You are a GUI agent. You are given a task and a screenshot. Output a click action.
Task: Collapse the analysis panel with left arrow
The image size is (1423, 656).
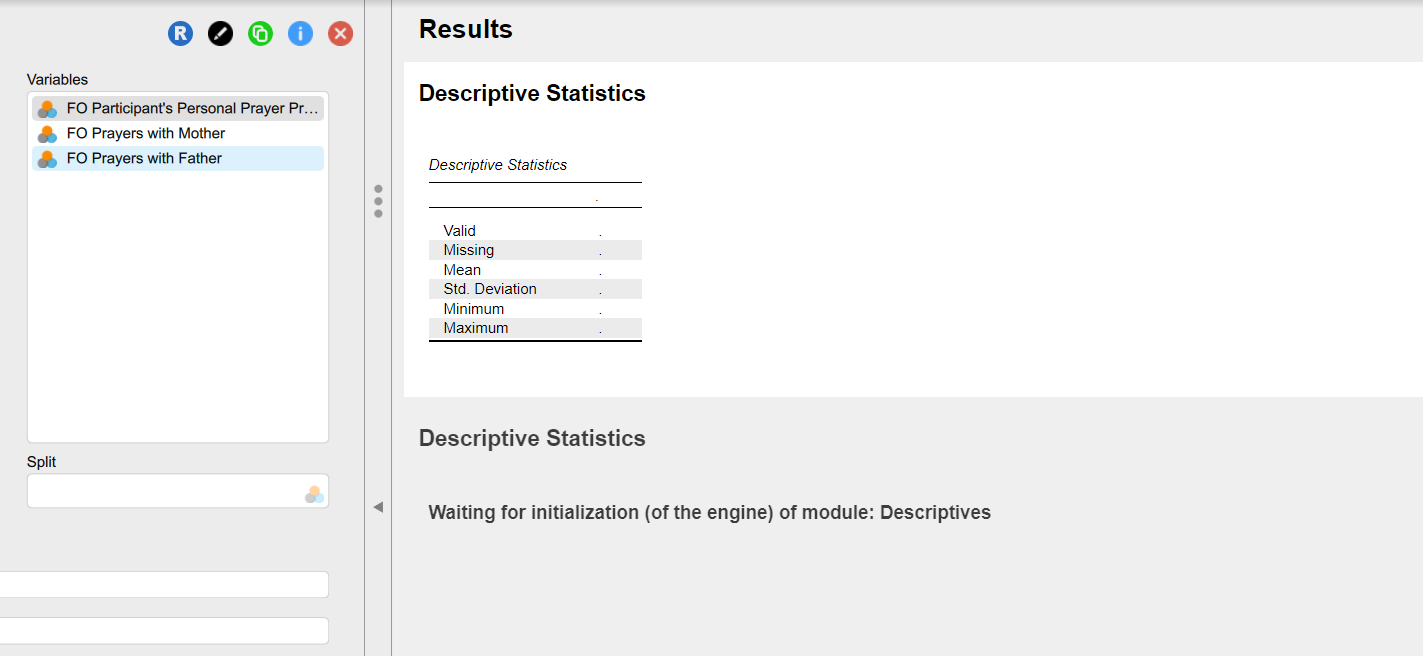click(x=378, y=507)
